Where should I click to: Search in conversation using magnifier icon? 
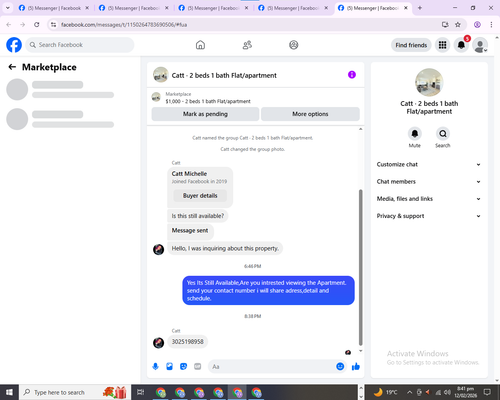coord(443,134)
